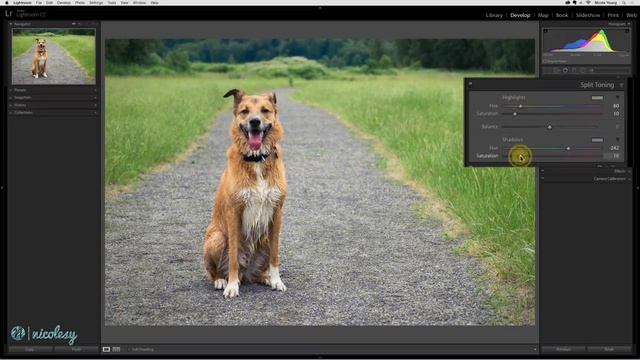Switch to the Slideshow module
Viewport: 640px width, 360px height.
click(x=588, y=15)
